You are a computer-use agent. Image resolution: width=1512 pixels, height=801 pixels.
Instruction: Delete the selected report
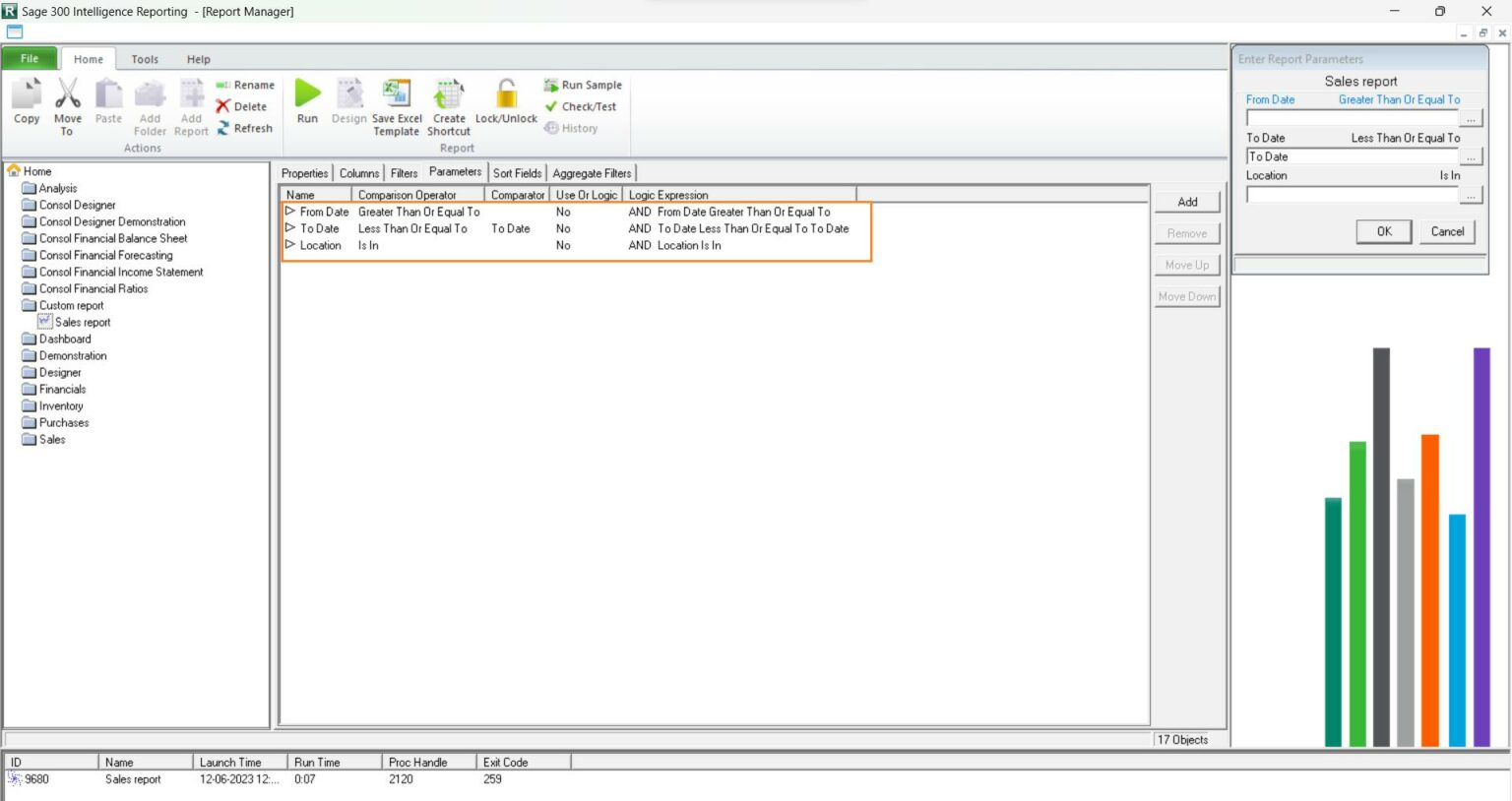click(x=241, y=106)
